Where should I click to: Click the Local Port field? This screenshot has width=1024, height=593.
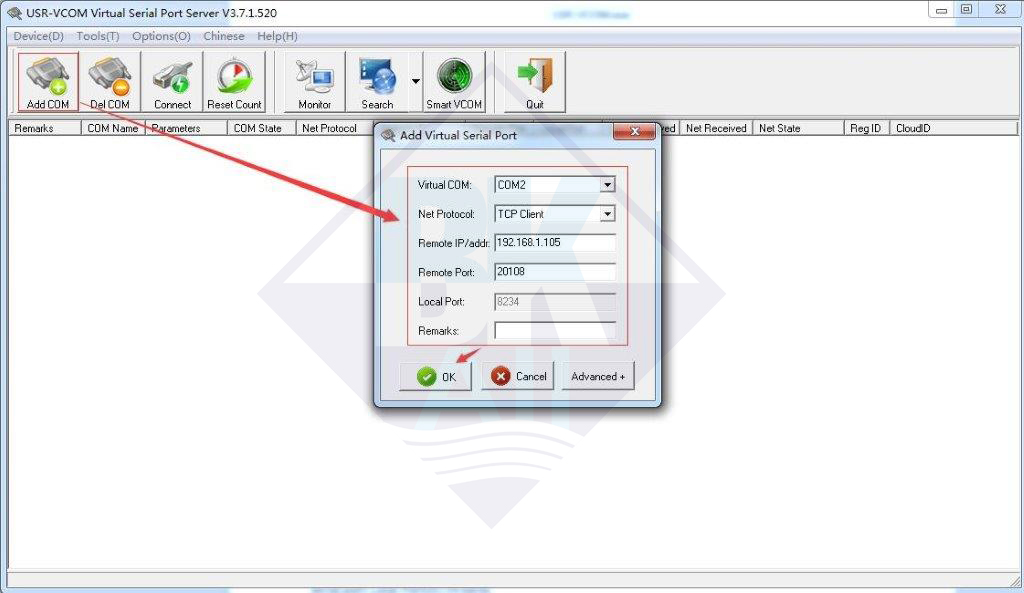coord(554,302)
